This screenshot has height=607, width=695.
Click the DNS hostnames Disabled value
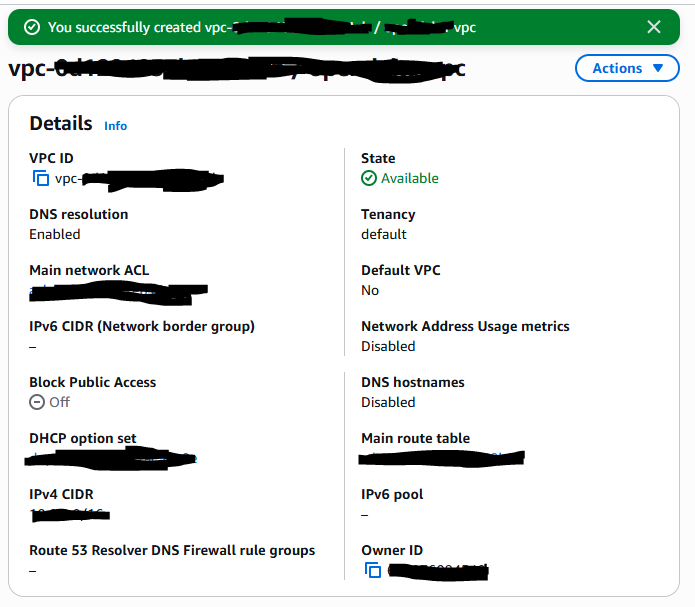[388, 402]
